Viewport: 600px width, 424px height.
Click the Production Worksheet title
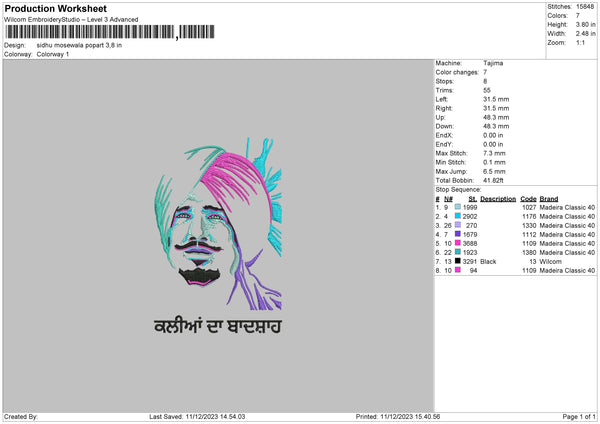click(x=55, y=8)
